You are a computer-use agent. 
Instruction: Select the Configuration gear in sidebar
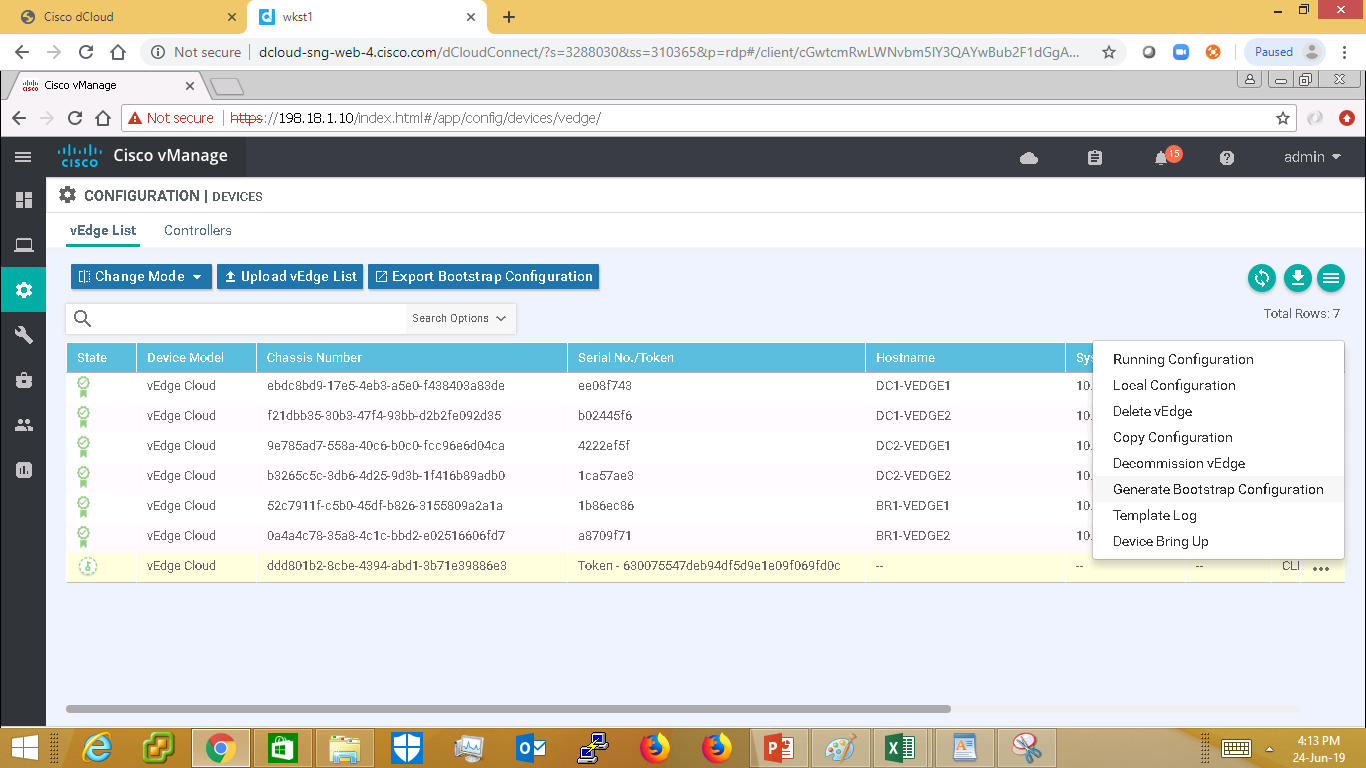tap(23, 290)
